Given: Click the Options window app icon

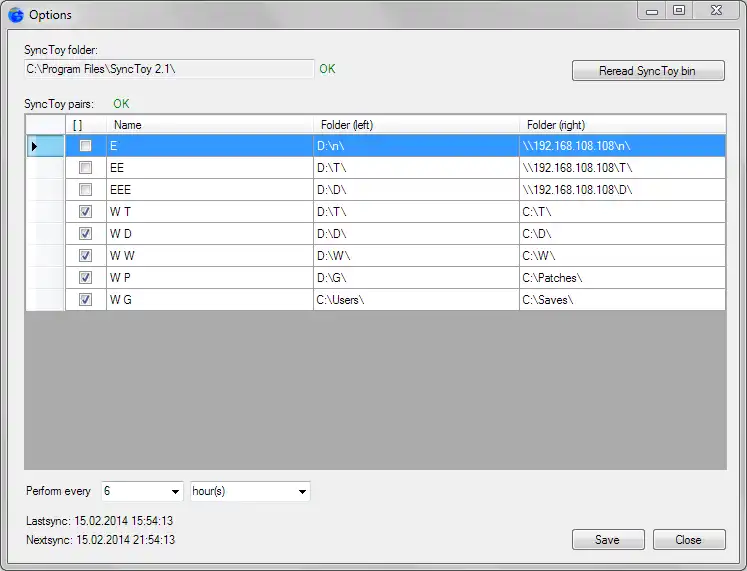Looking at the screenshot, I should [x=16, y=15].
